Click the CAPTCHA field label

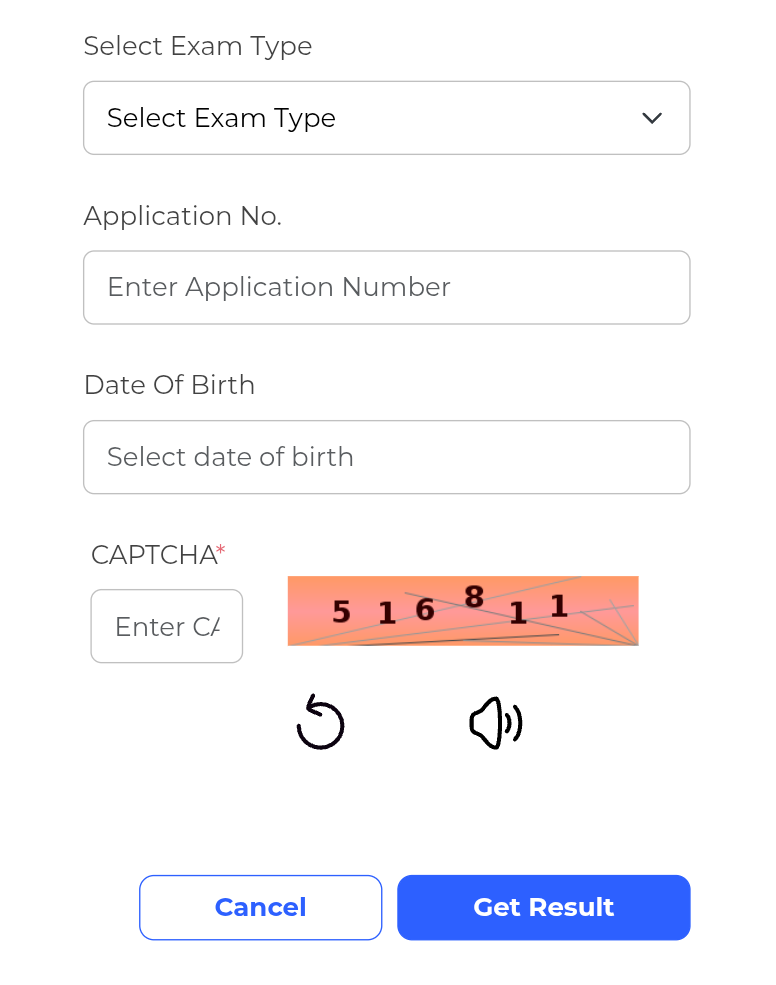154,555
